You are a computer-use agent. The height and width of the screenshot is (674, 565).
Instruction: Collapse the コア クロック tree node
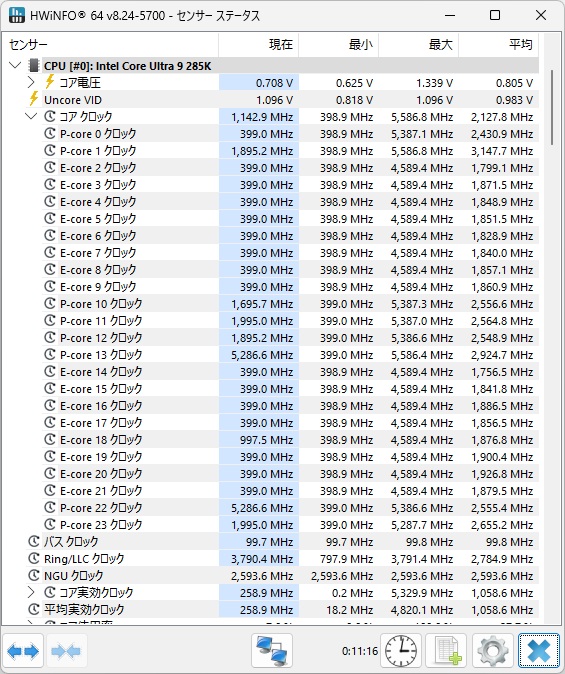pyautogui.click(x=31, y=116)
